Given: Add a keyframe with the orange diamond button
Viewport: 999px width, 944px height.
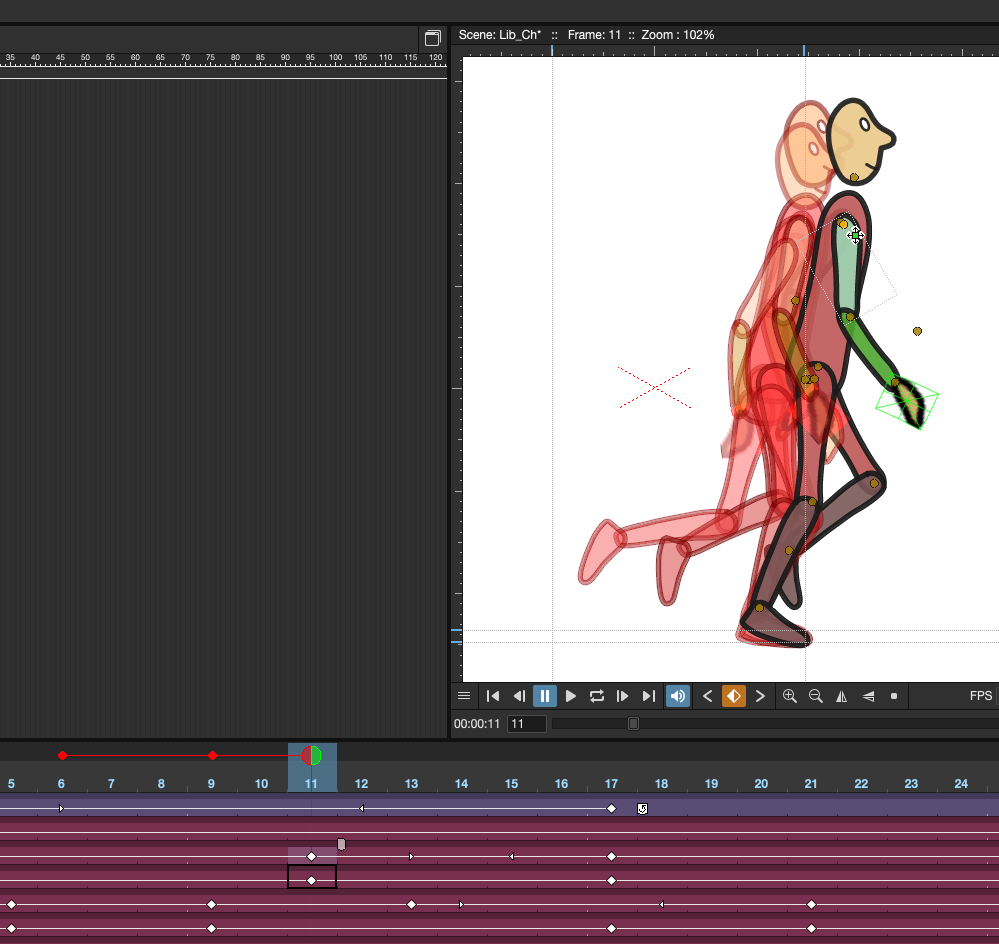Looking at the screenshot, I should coord(733,695).
